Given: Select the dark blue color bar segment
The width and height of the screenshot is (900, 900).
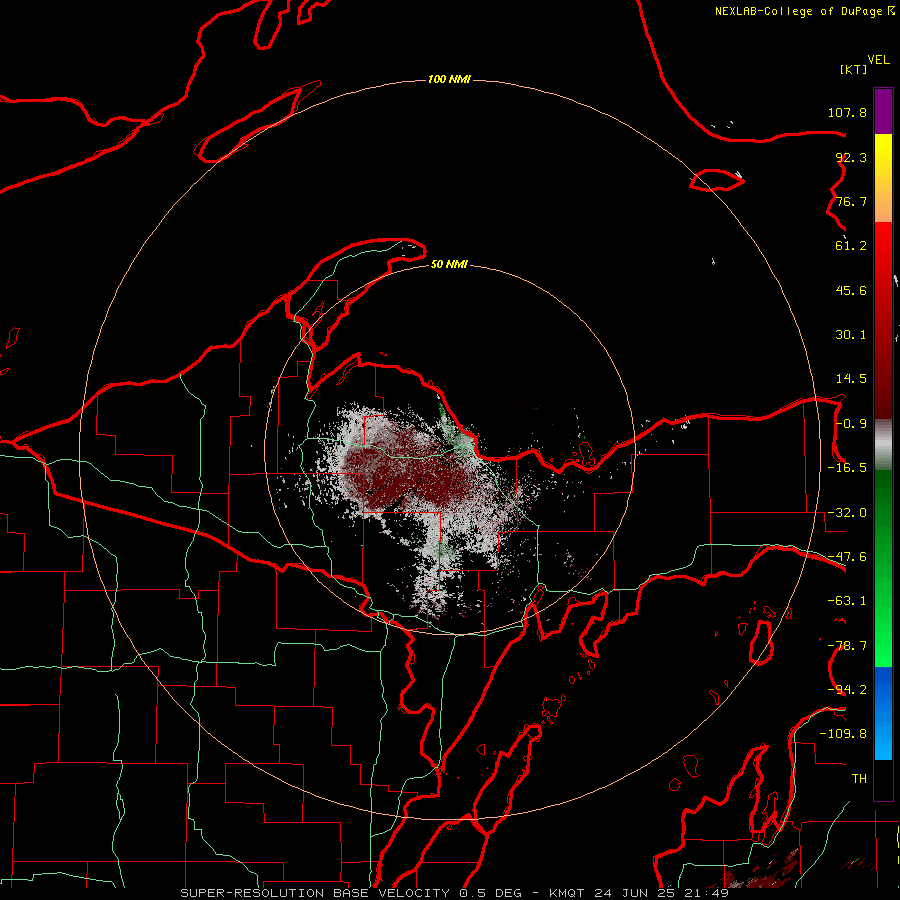Looking at the screenshot, I should (x=883, y=689).
